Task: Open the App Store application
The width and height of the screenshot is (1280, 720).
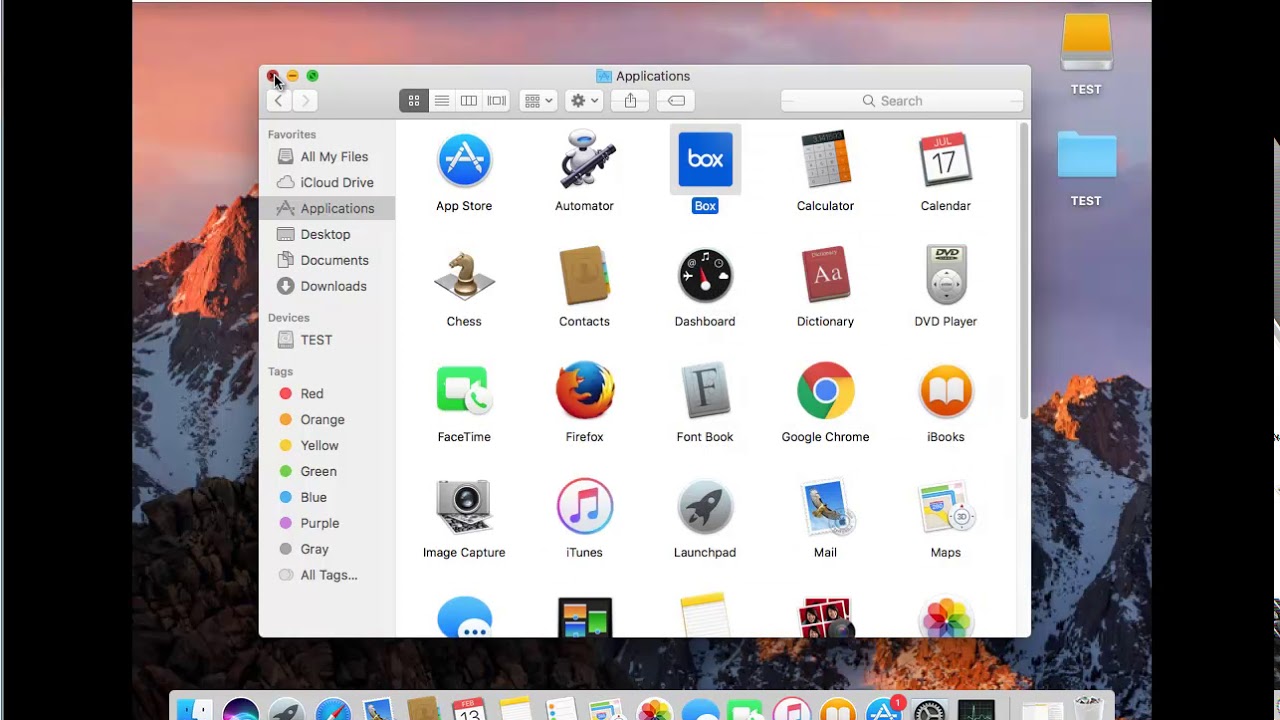Action: [x=464, y=160]
